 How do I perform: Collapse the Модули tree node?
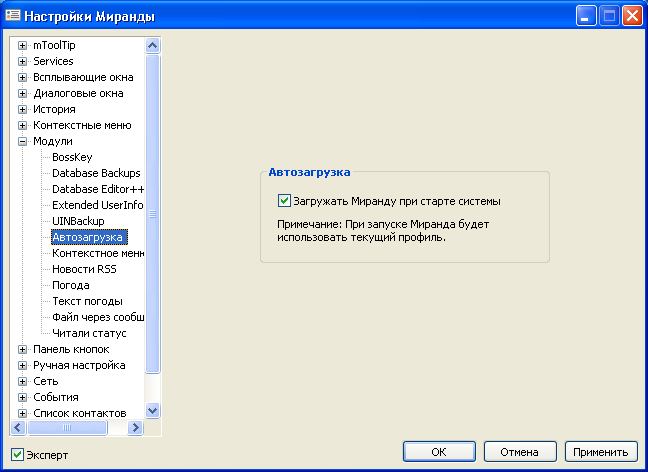coord(22,142)
